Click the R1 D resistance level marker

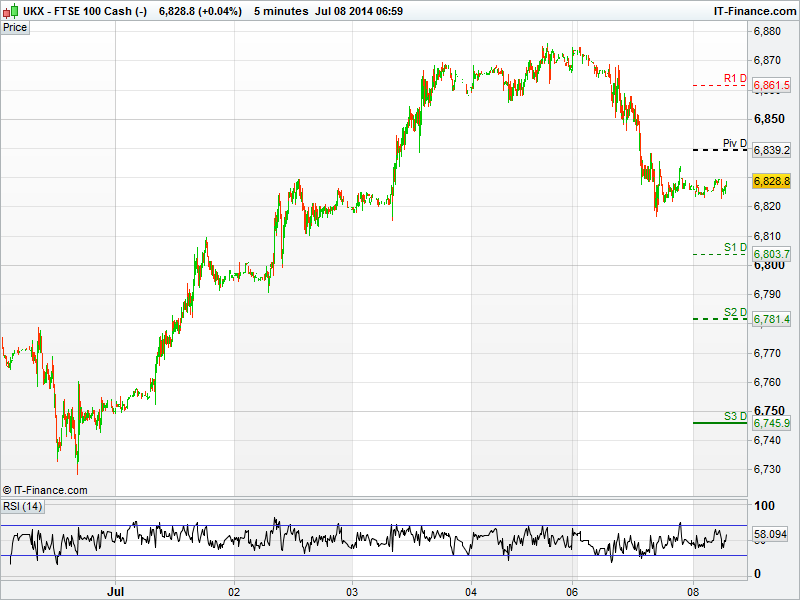coord(735,78)
